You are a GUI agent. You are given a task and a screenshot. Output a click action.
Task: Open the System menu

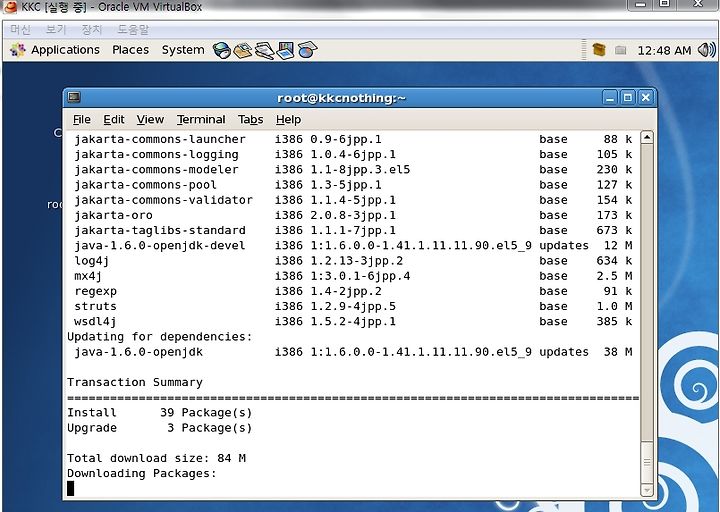tap(183, 50)
